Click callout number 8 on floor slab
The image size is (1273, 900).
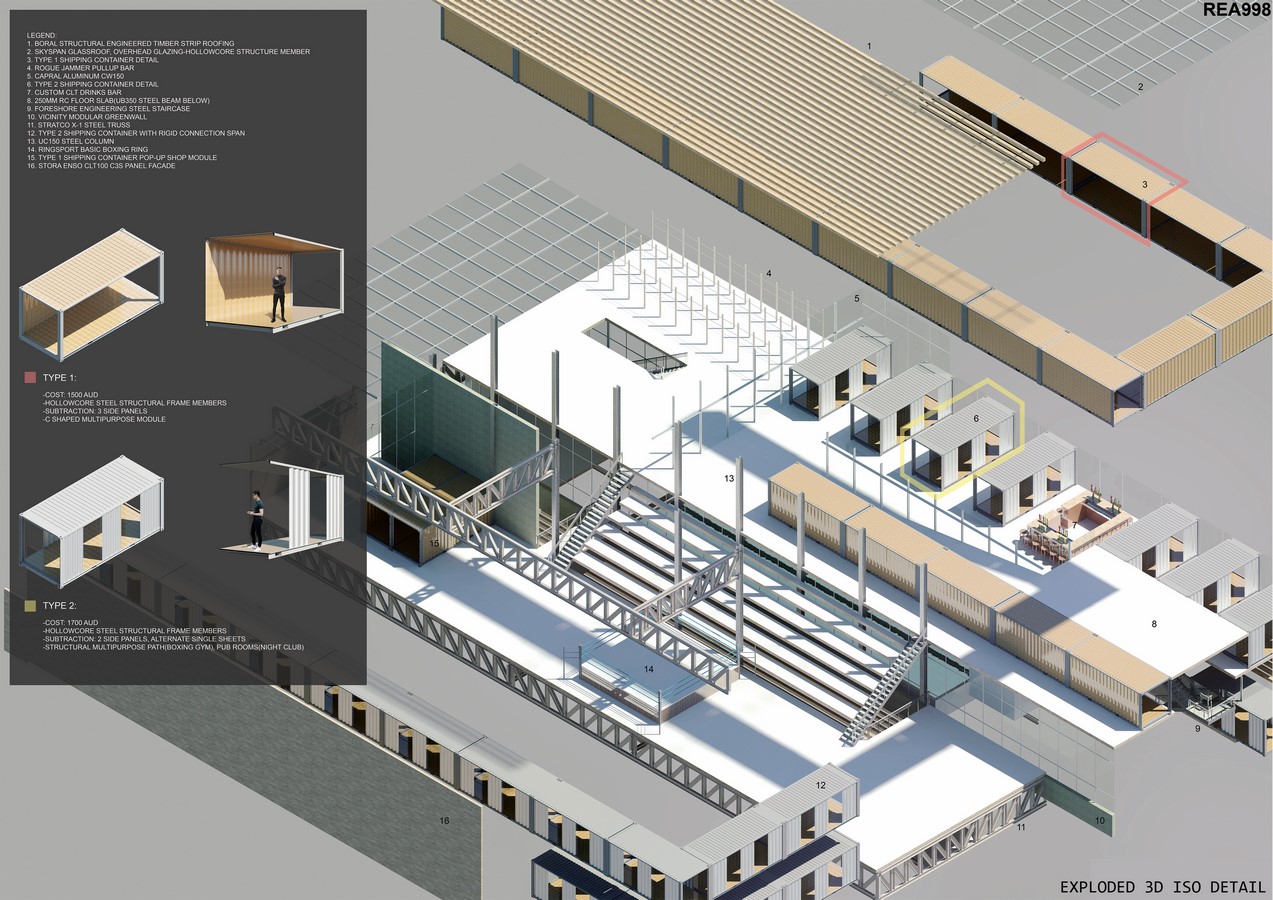[x=1153, y=624]
